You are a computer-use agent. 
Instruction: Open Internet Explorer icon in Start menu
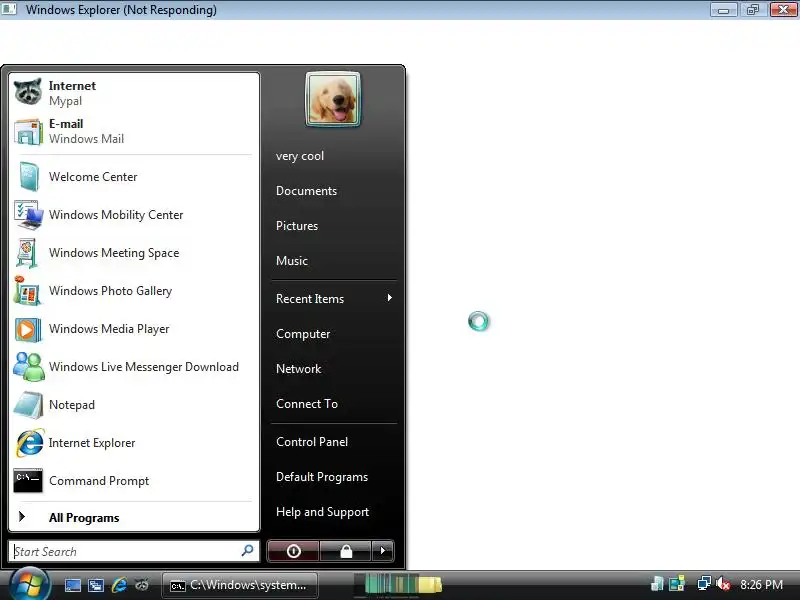point(30,443)
